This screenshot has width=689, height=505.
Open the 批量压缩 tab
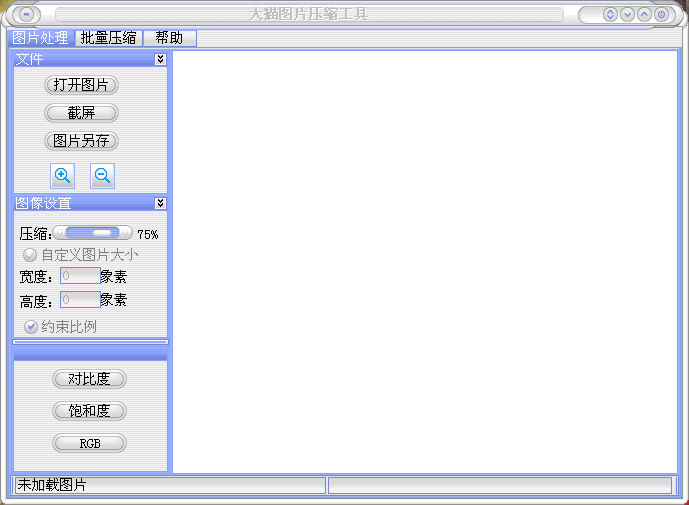109,38
